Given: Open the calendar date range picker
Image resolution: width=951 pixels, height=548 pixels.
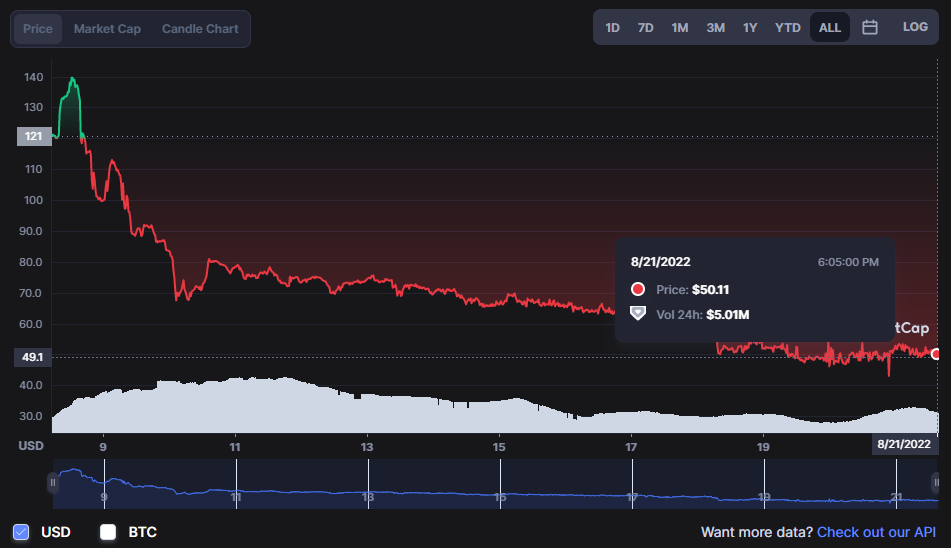Looking at the screenshot, I should (x=870, y=28).
